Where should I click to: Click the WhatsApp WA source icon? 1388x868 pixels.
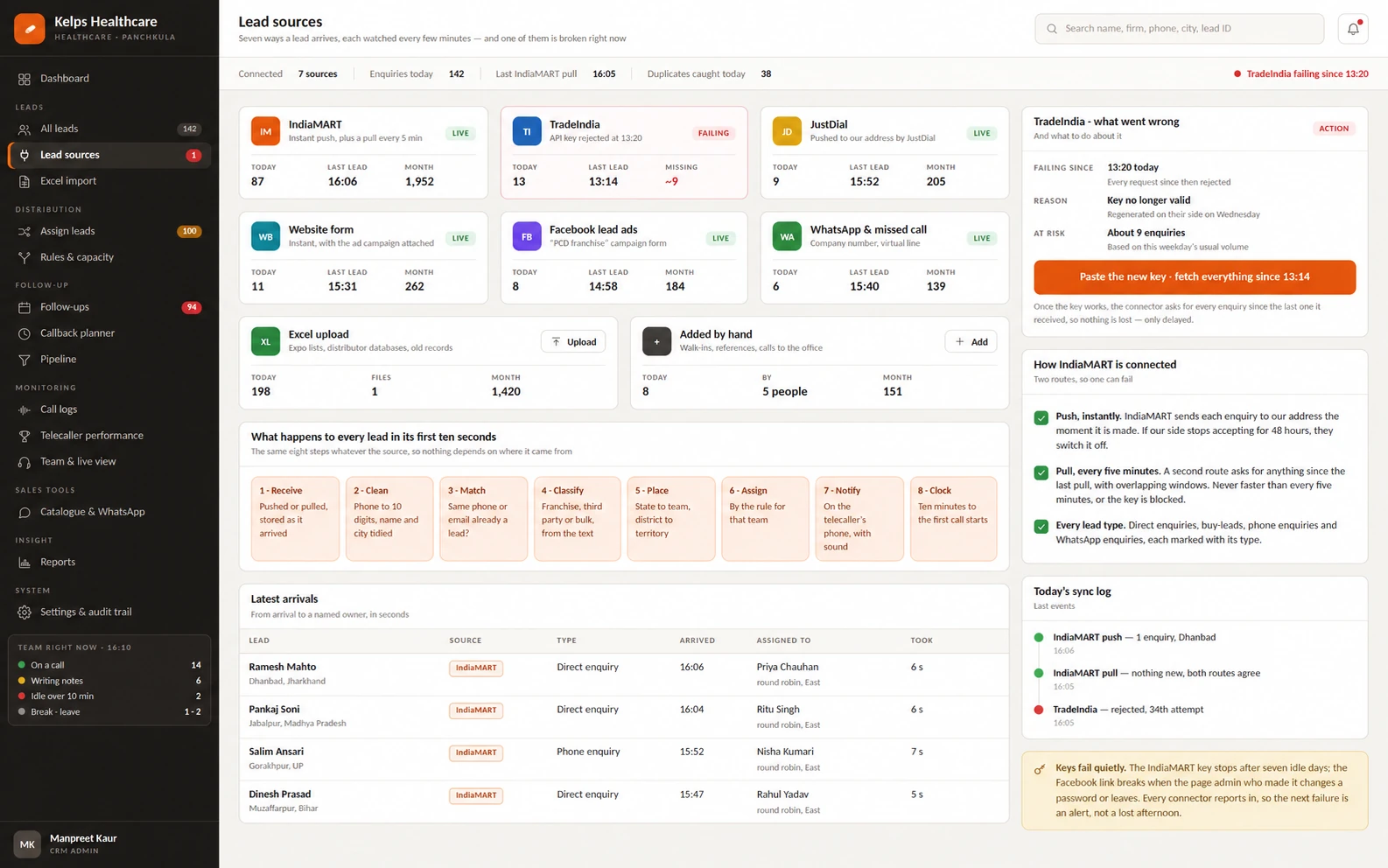tap(787, 236)
